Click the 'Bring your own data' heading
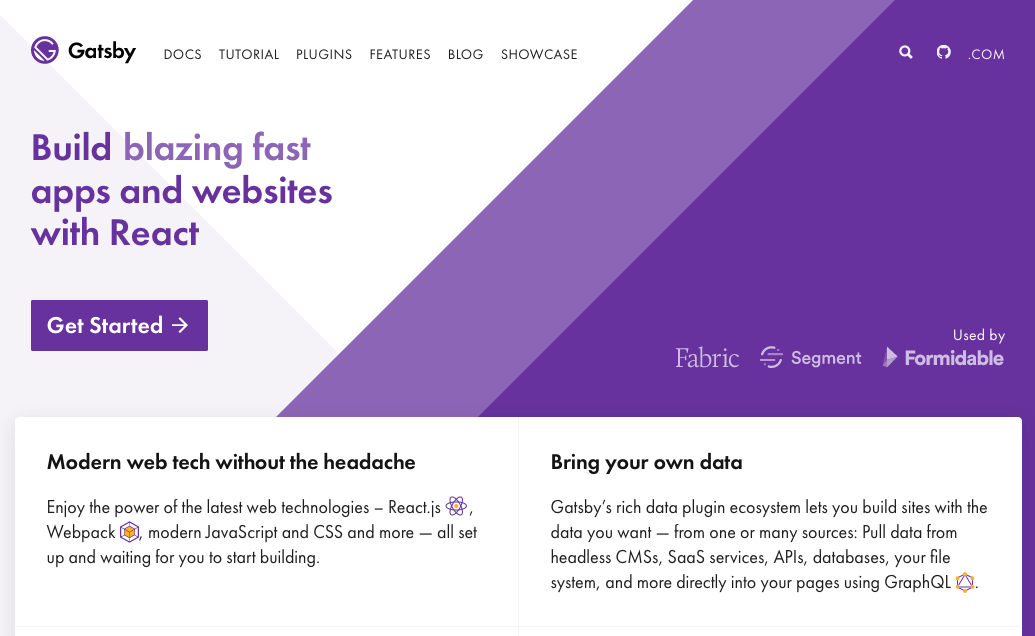The image size is (1035, 636). (x=646, y=462)
